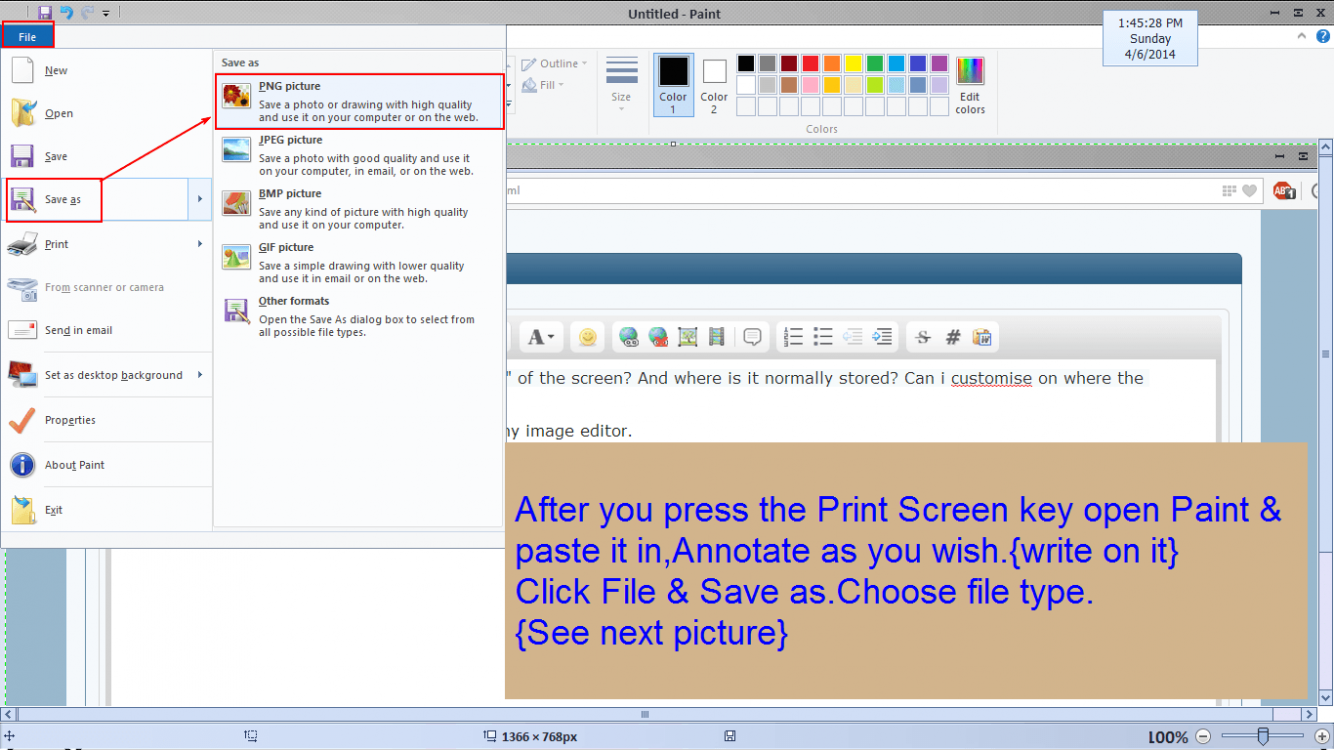Viewport: 1334px width, 750px height.
Task: Expand Set as desktop background submenu arrow
Action: [200, 375]
